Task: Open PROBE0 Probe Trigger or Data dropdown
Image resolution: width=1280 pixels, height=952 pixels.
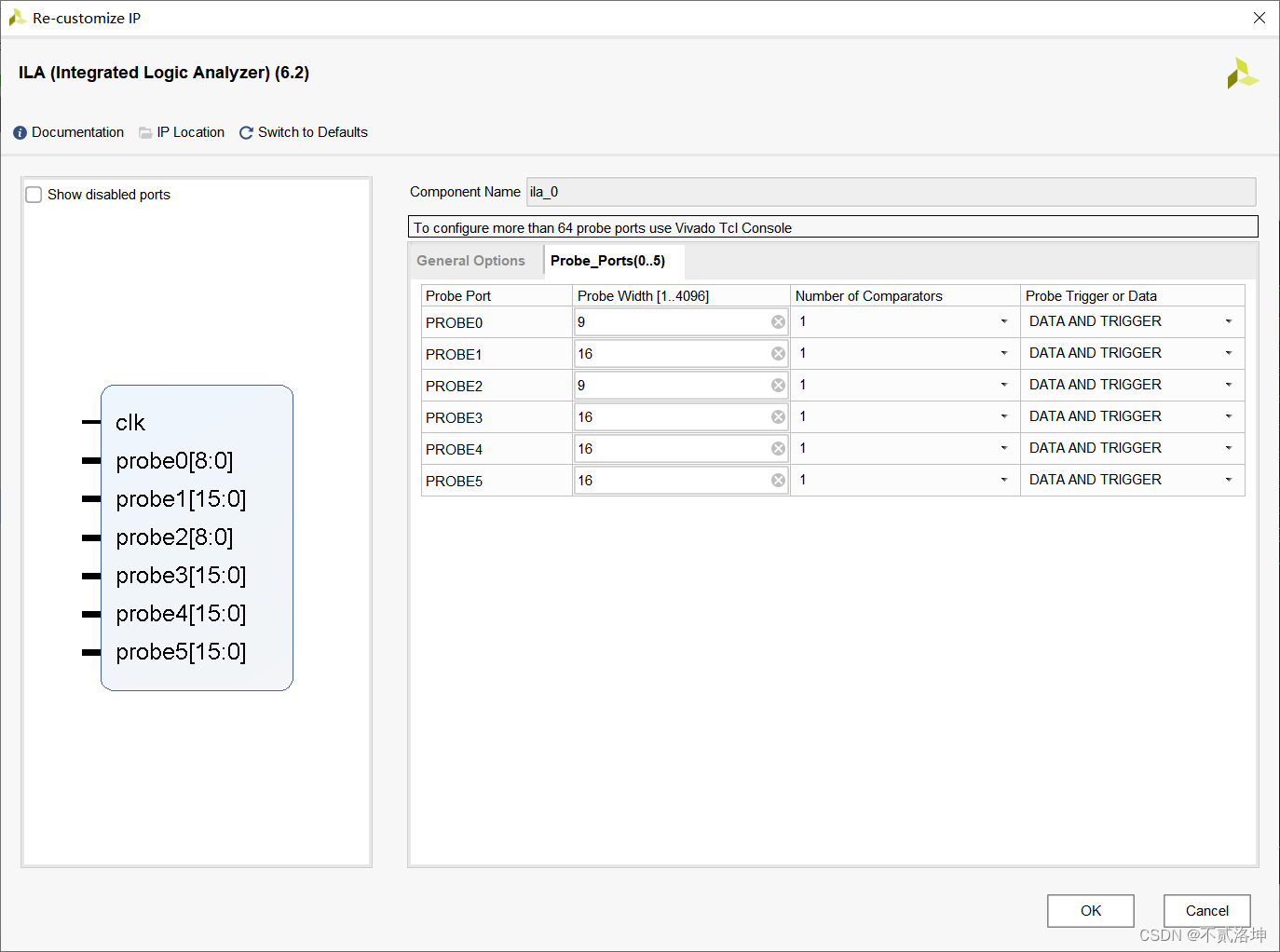Action: pyautogui.click(x=1229, y=321)
